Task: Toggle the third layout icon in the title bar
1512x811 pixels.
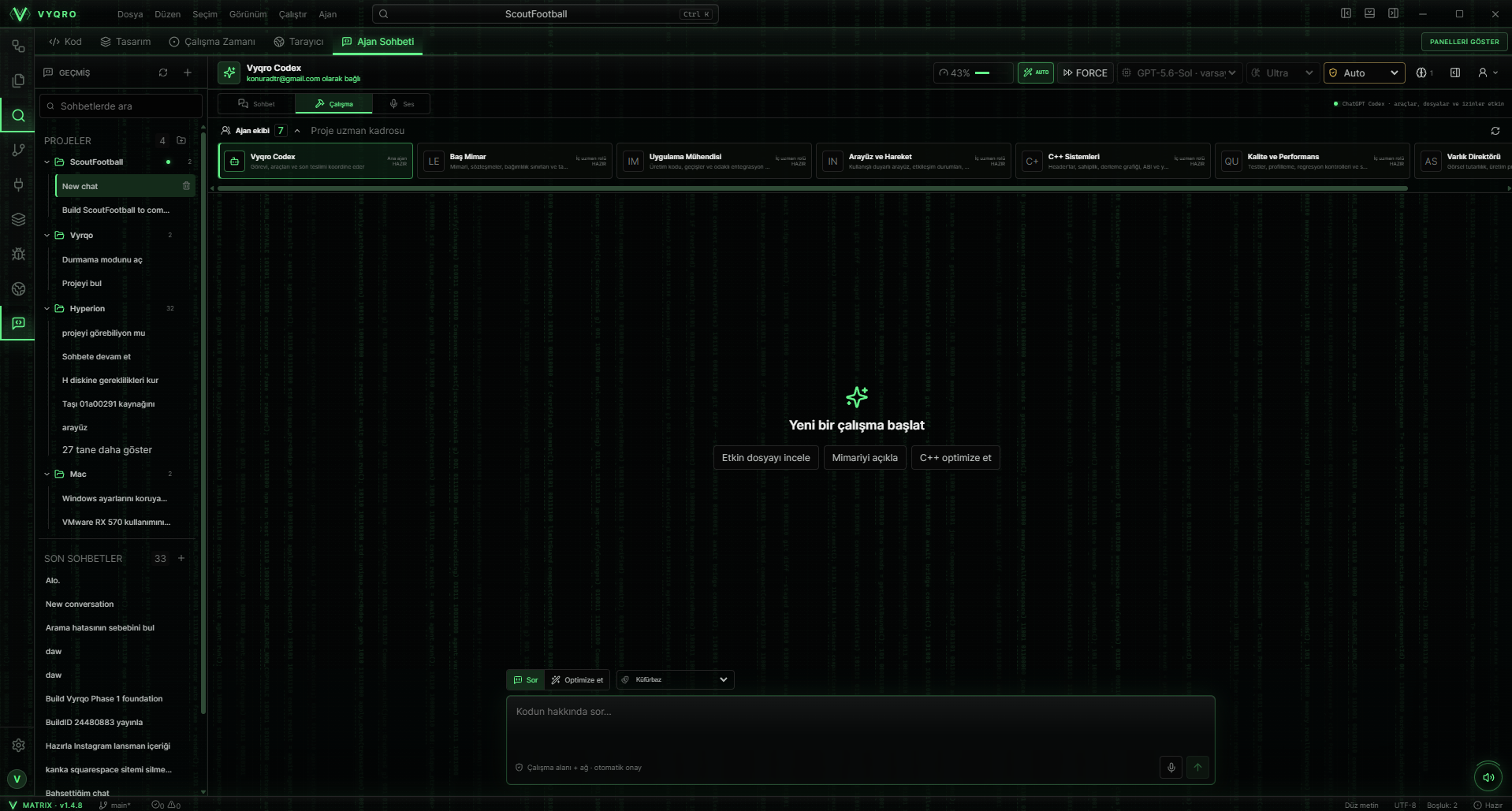Action: click(x=1393, y=13)
